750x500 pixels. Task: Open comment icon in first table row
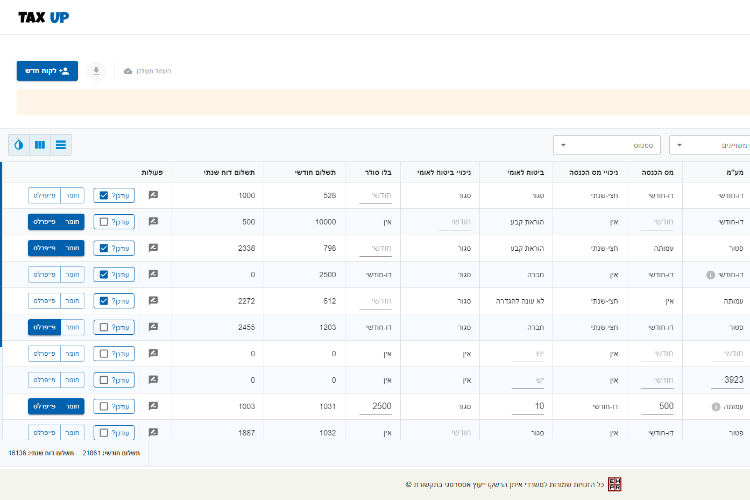pos(153,195)
